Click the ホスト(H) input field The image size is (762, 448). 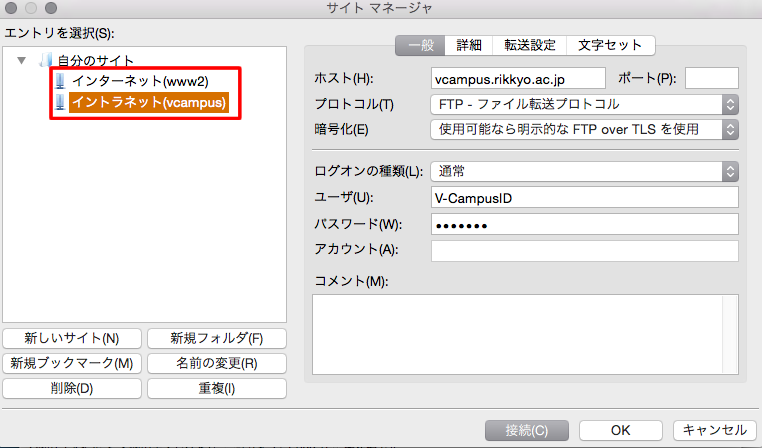[518, 78]
